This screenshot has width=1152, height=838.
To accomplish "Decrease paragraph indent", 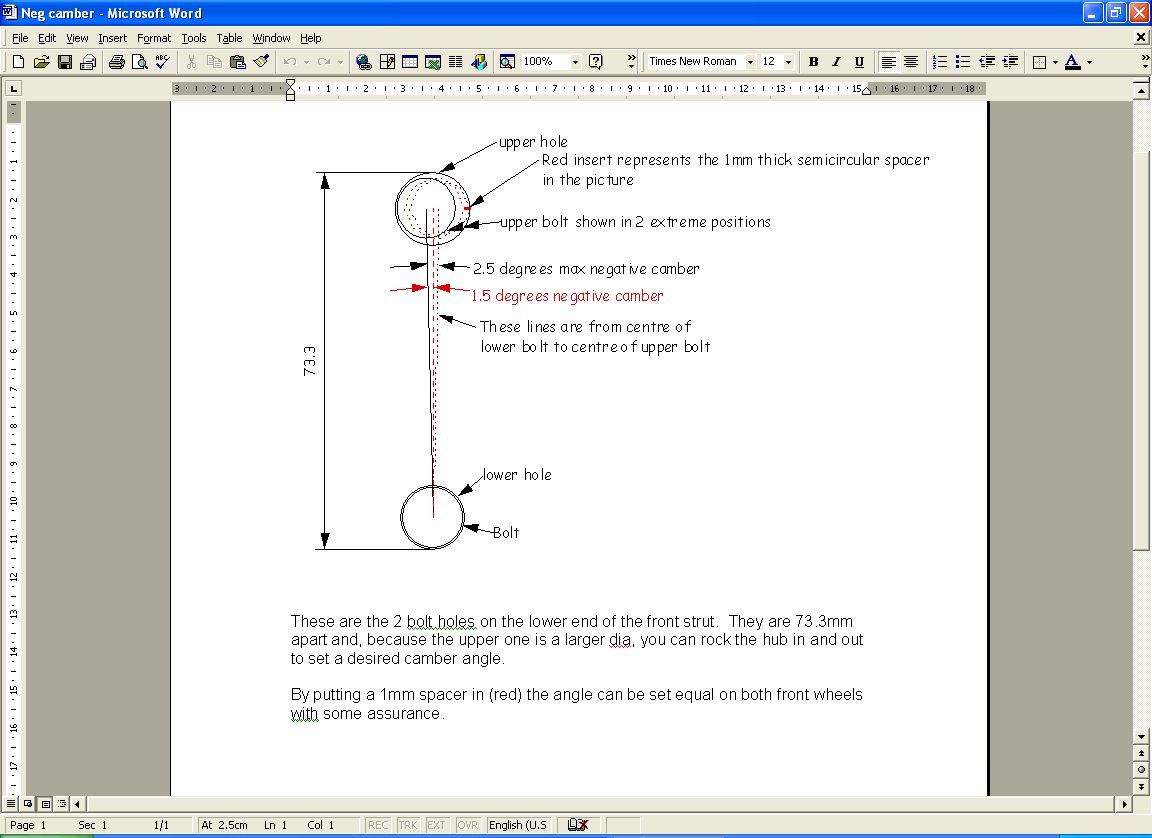I will pyautogui.click(x=987, y=62).
